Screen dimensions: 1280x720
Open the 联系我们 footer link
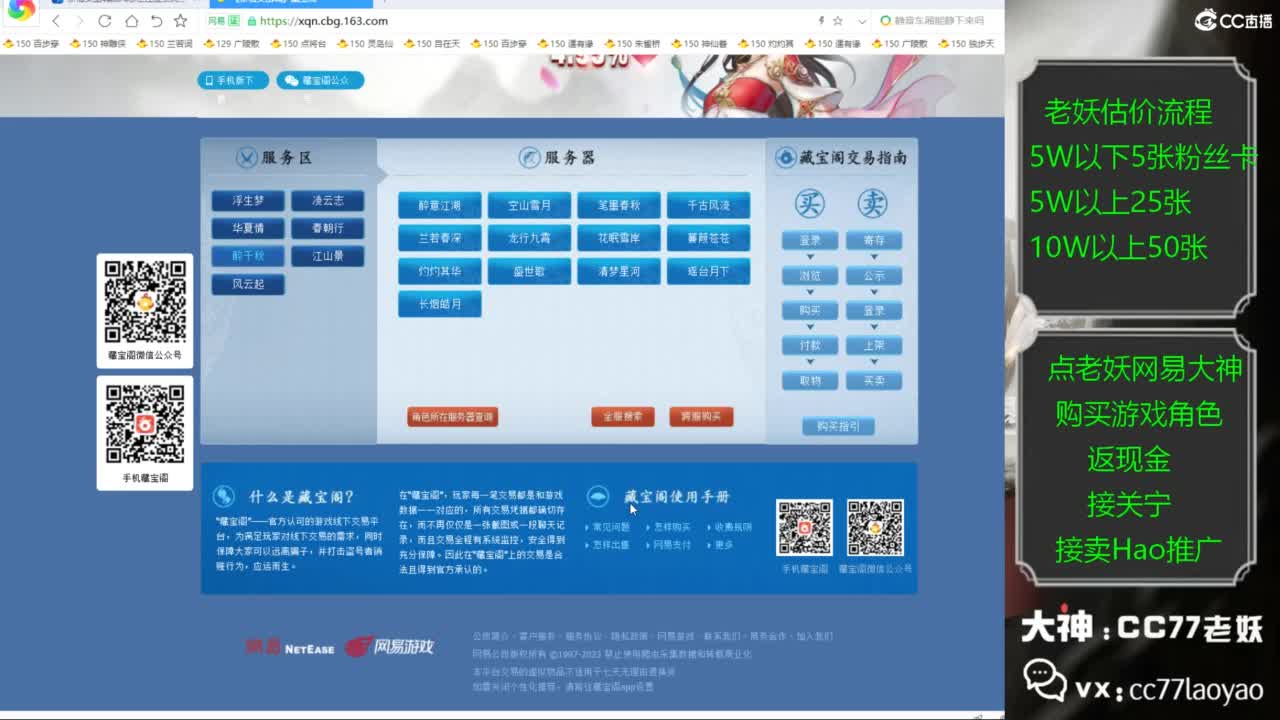pyautogui.click(x=722, y=636)
